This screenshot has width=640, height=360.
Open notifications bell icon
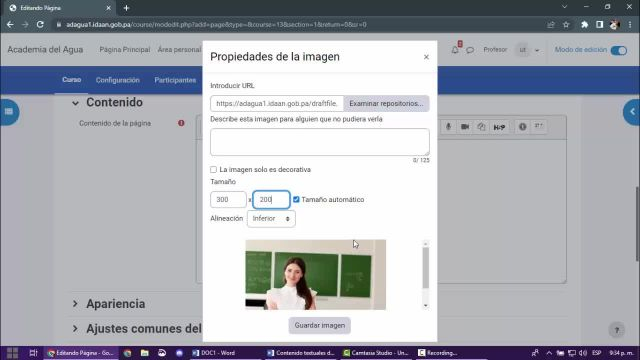click(x=455, y=50)
